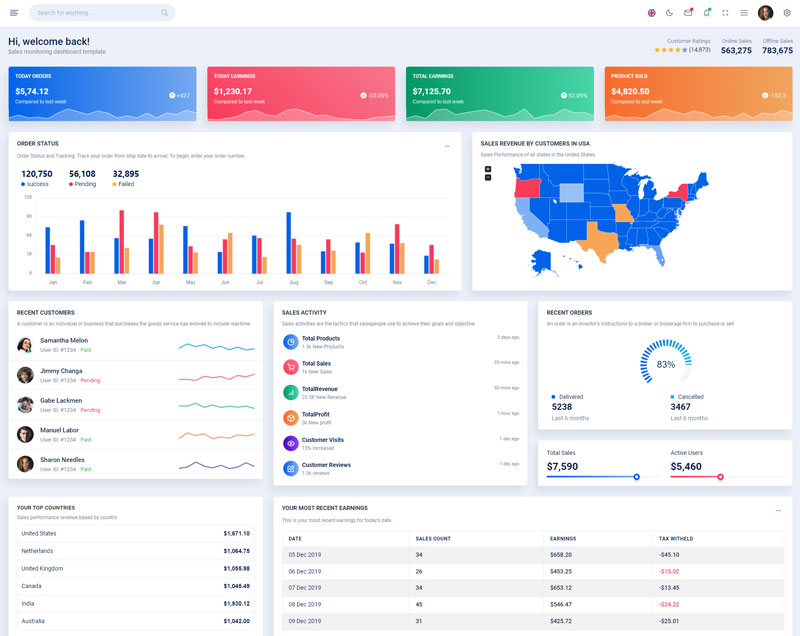Toggle the Pending series in chart legend
The width and height of the screenshot is (800, 636).
click(82, 184)
